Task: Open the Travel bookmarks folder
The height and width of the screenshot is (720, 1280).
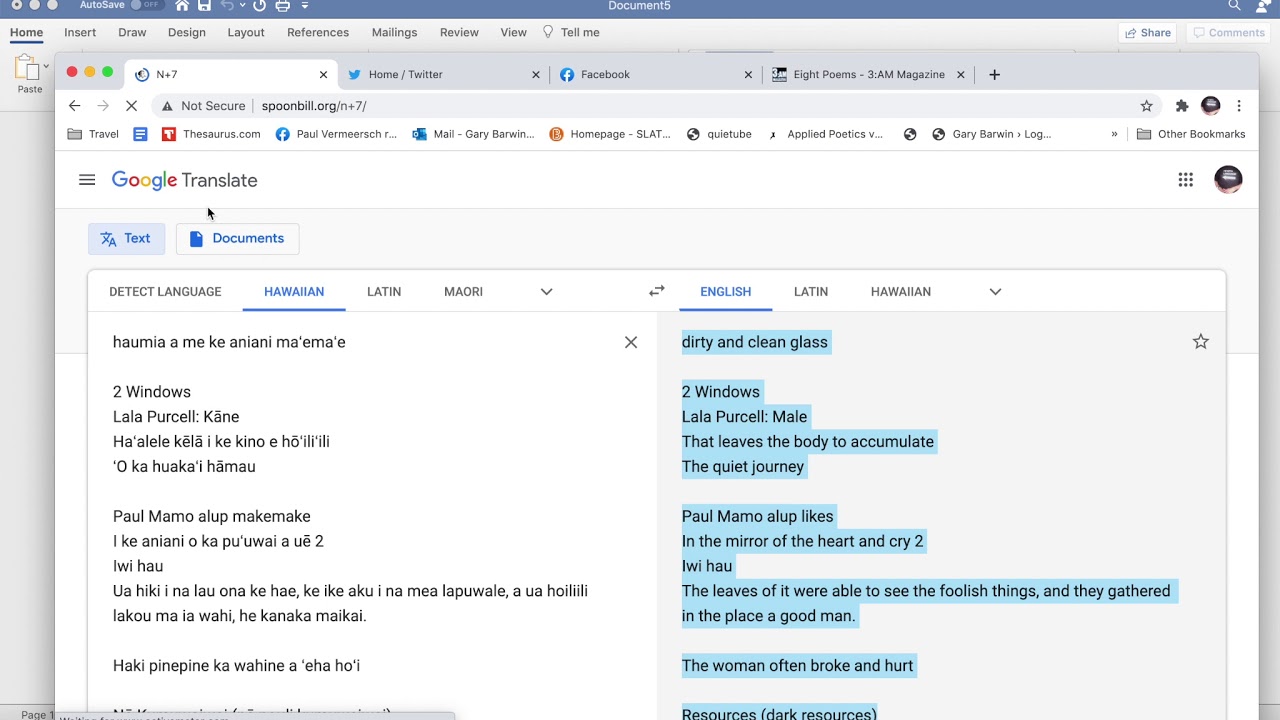Action: click(x=93, y=134)
